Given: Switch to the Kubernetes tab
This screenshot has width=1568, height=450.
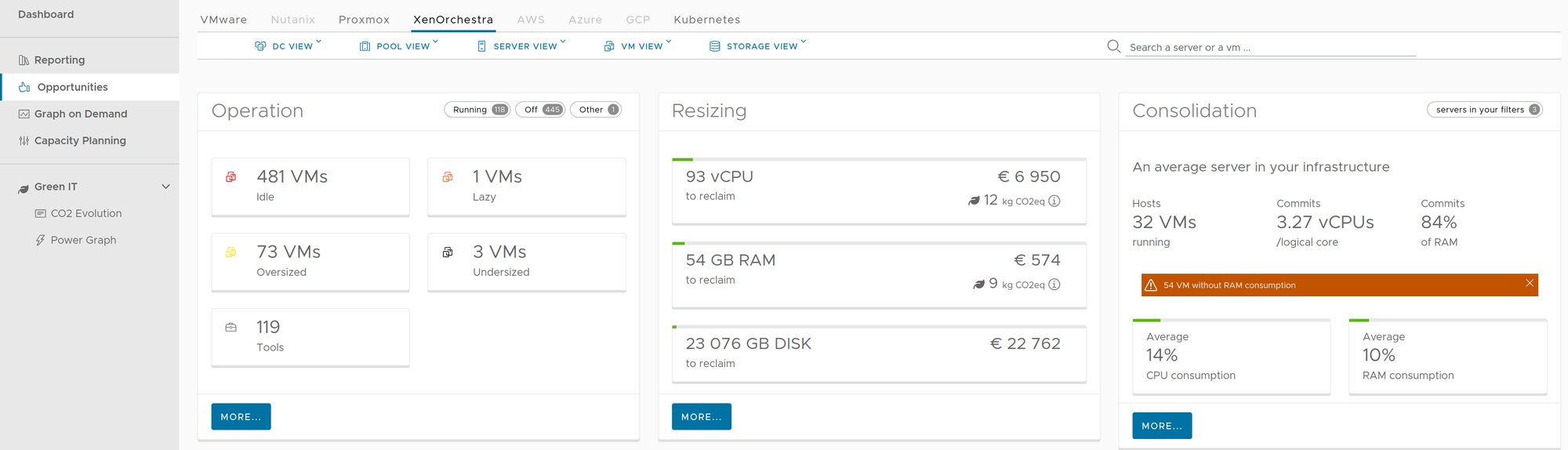Looking at the screenshot, I should tap(706, 20).
